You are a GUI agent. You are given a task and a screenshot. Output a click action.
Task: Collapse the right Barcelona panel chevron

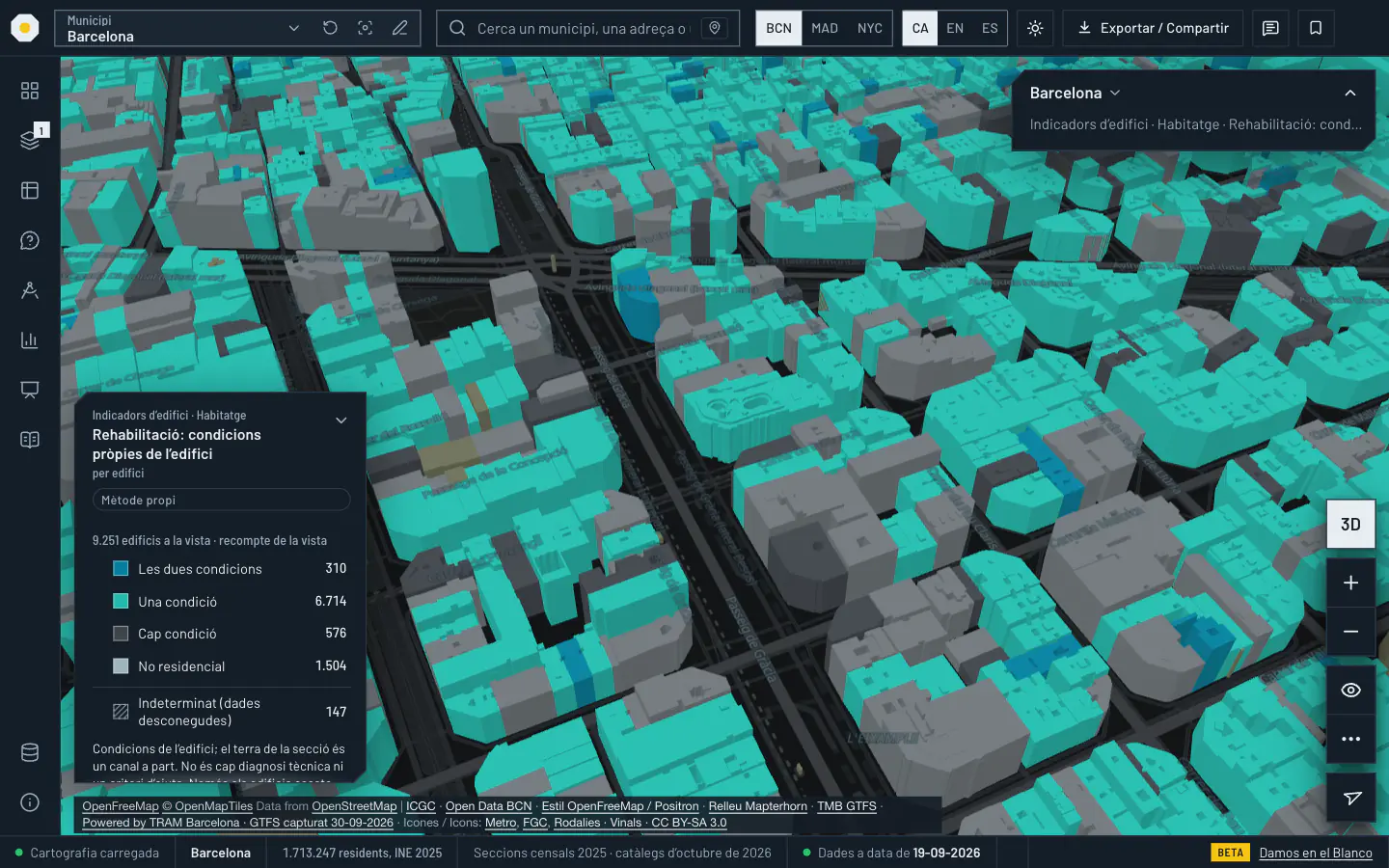(x=1350, y=93)
